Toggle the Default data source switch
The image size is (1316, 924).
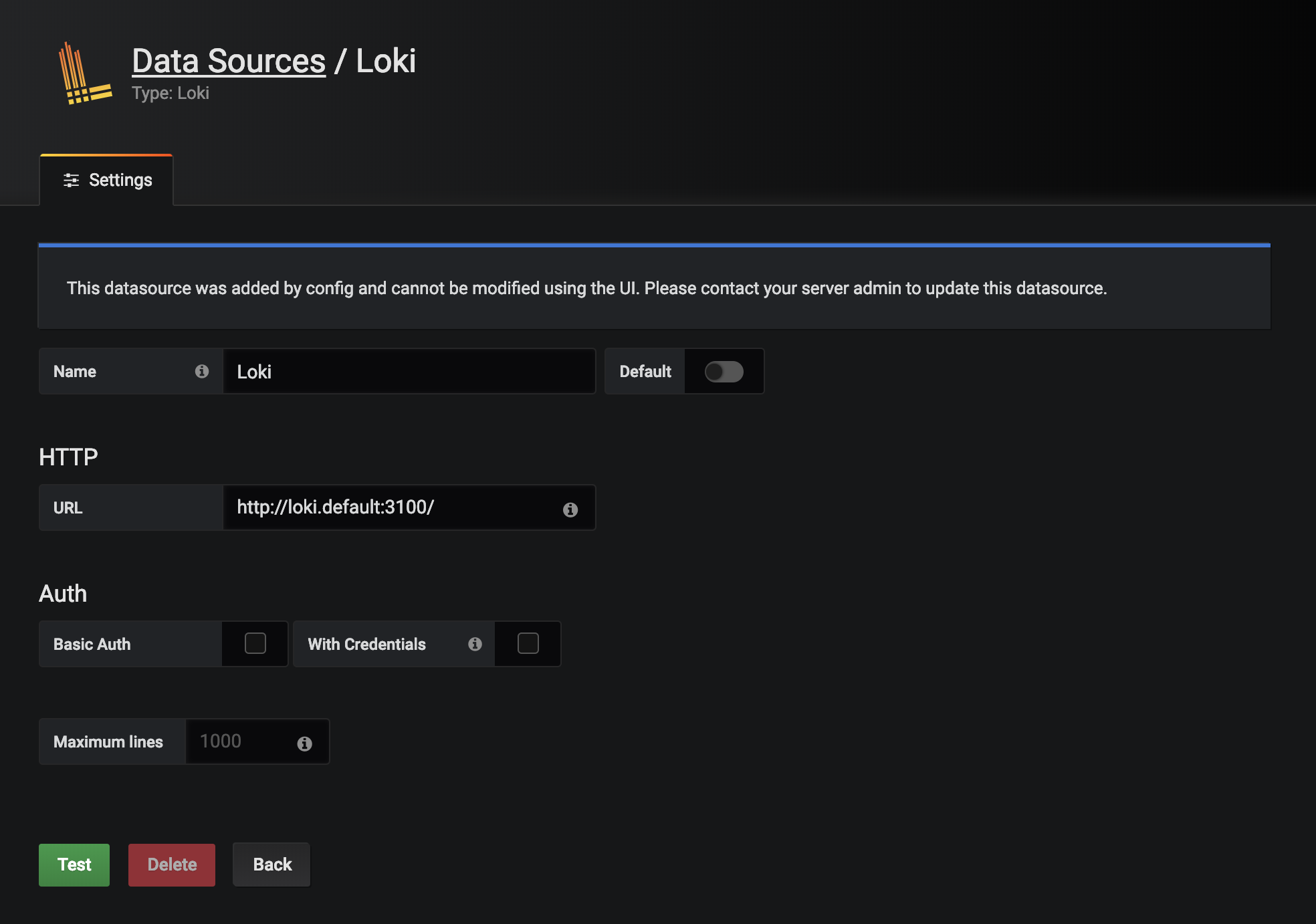[724, 372]
